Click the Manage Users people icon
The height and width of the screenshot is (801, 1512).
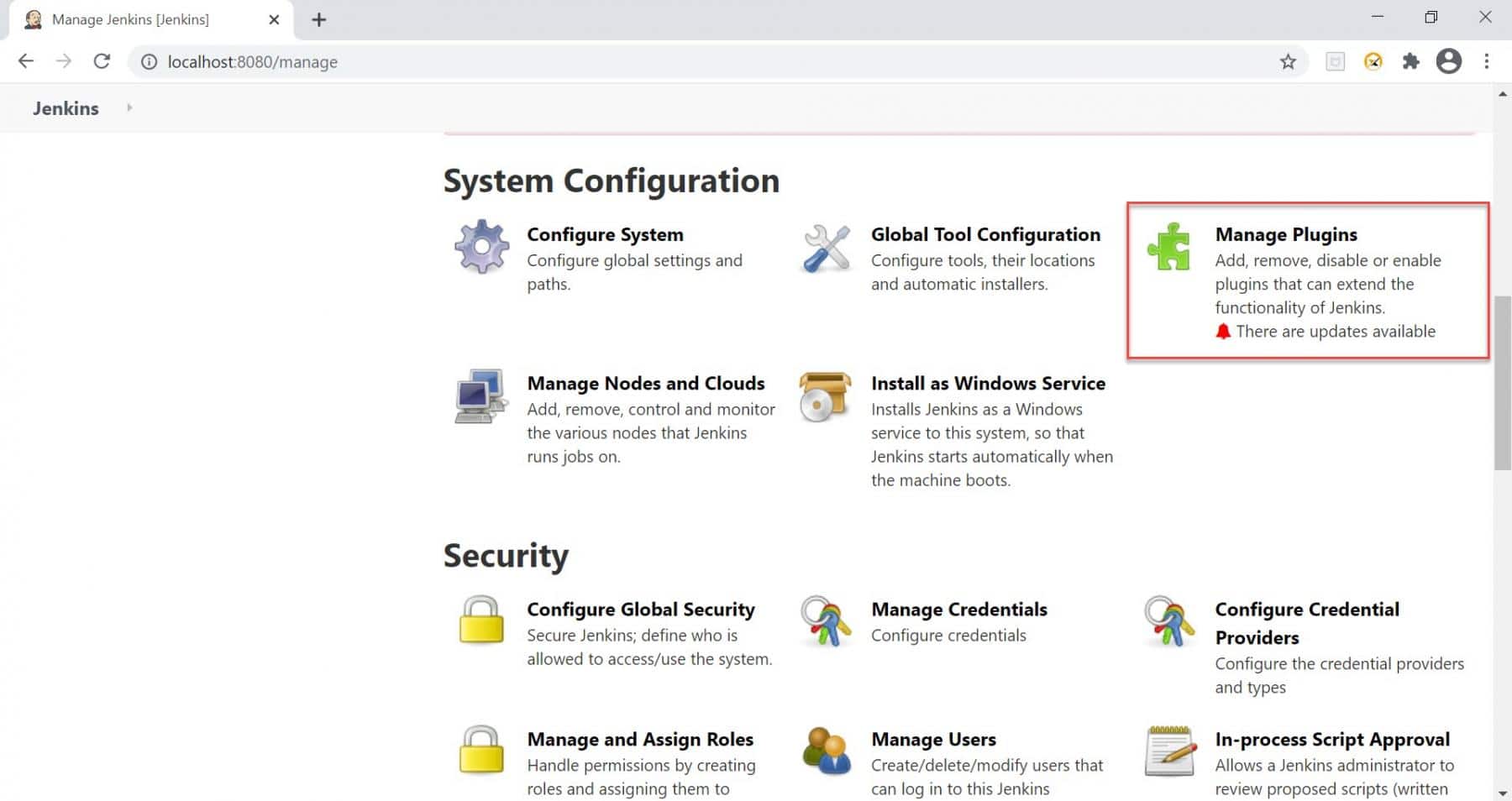827,751
